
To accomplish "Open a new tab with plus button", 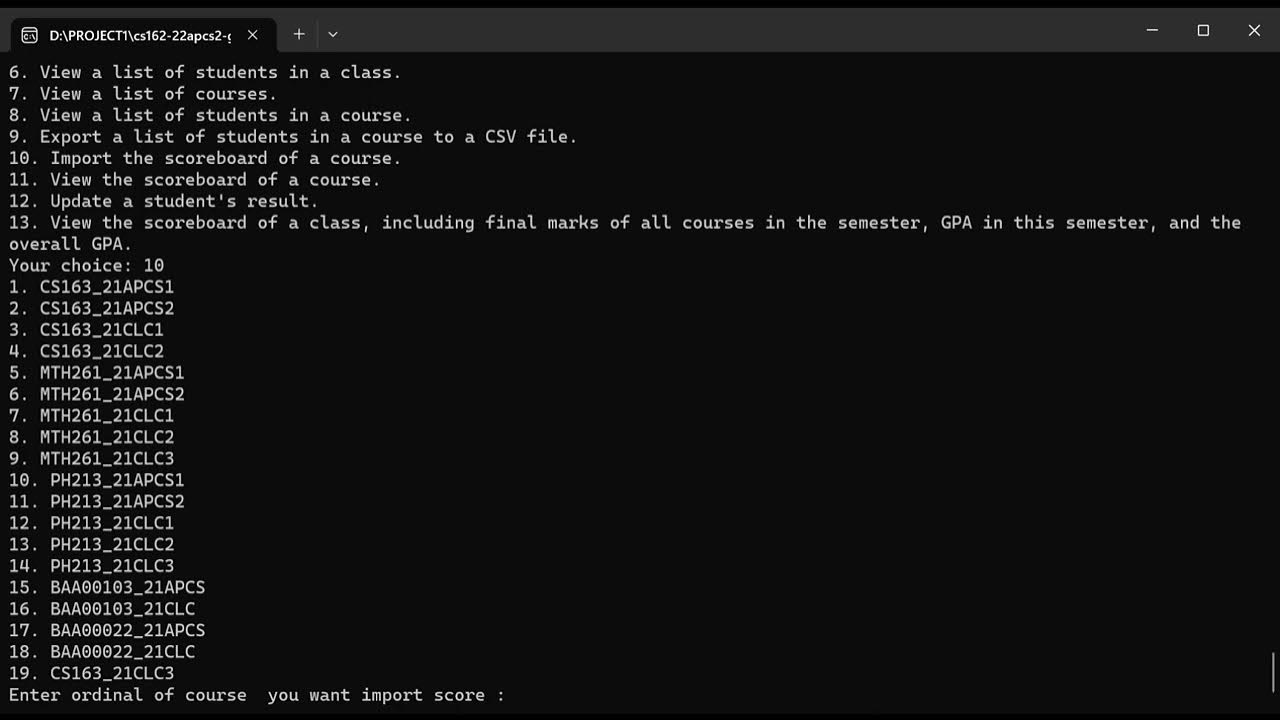I will (x=299, y=34).
